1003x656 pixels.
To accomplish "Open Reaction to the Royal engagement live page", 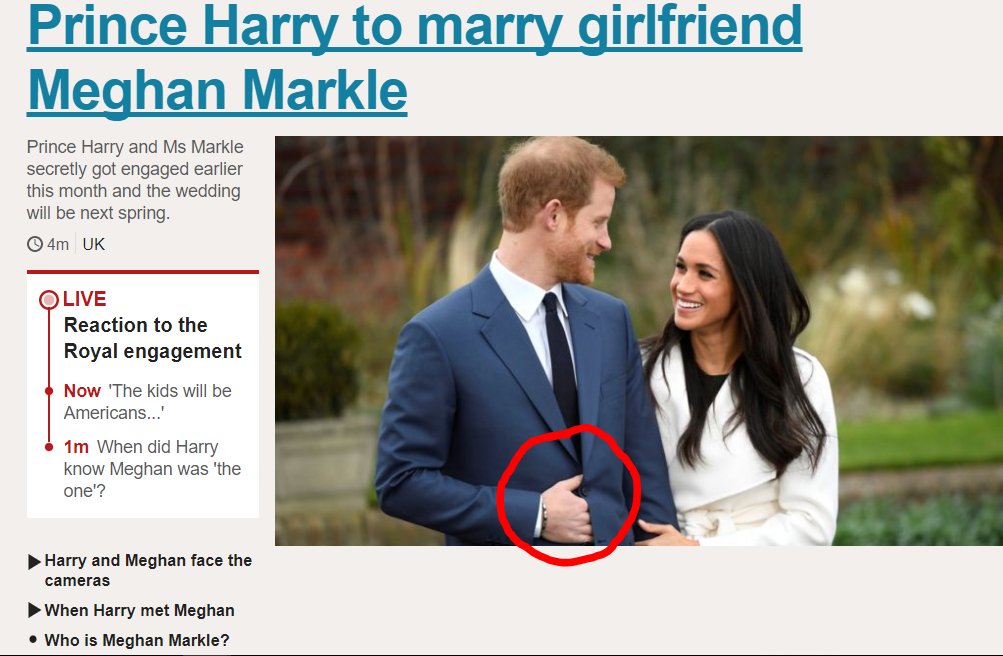I will [152, 338].
